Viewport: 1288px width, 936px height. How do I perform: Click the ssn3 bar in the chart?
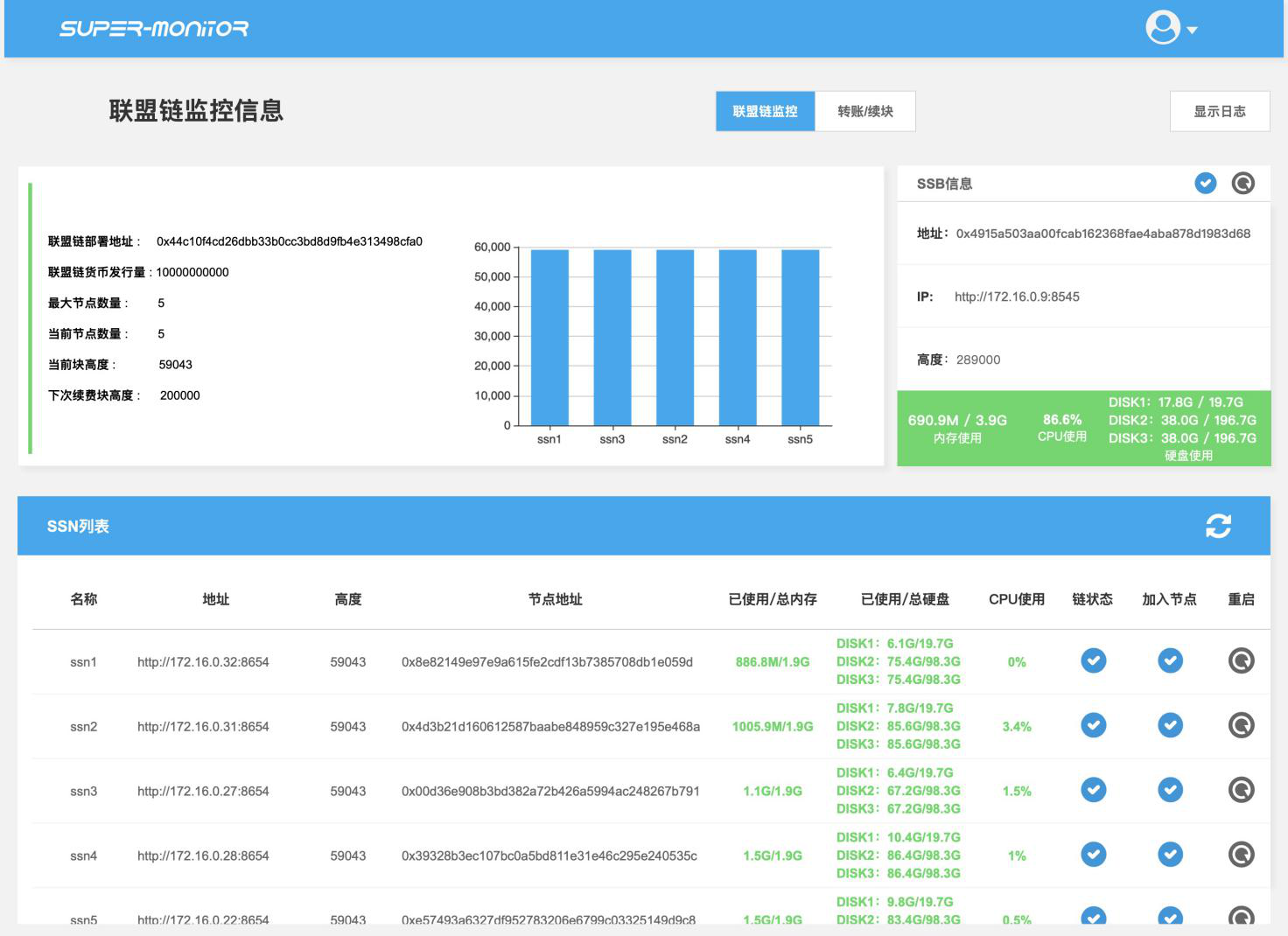coord(612,337)
